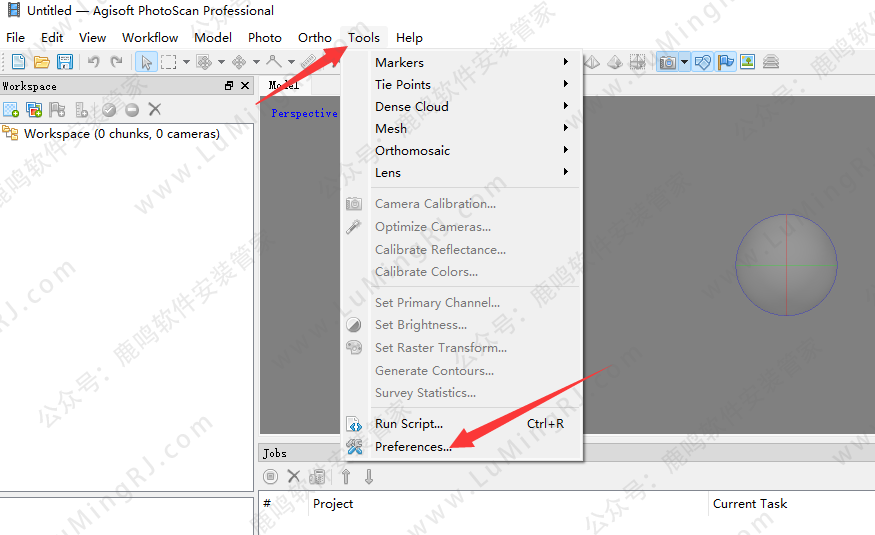Click the stacked layers icon in toolbar
Image resolution: width=875 pixels, height=535 pixels.
pos(771,62)
